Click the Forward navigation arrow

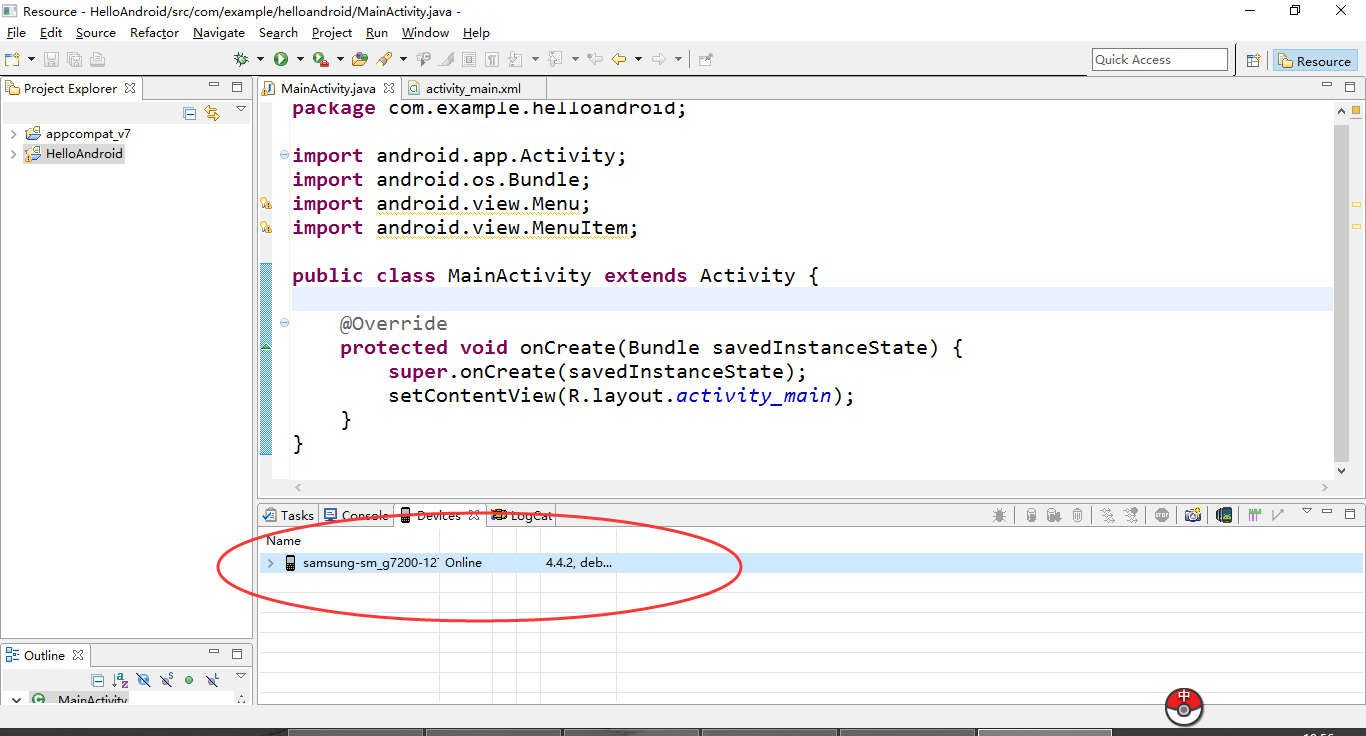pos(659,59)
